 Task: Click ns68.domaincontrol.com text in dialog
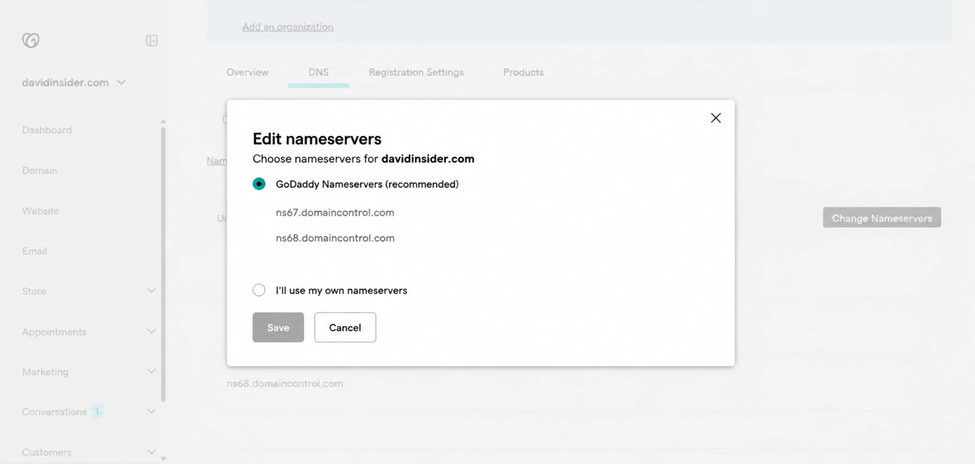click(335, 238)
